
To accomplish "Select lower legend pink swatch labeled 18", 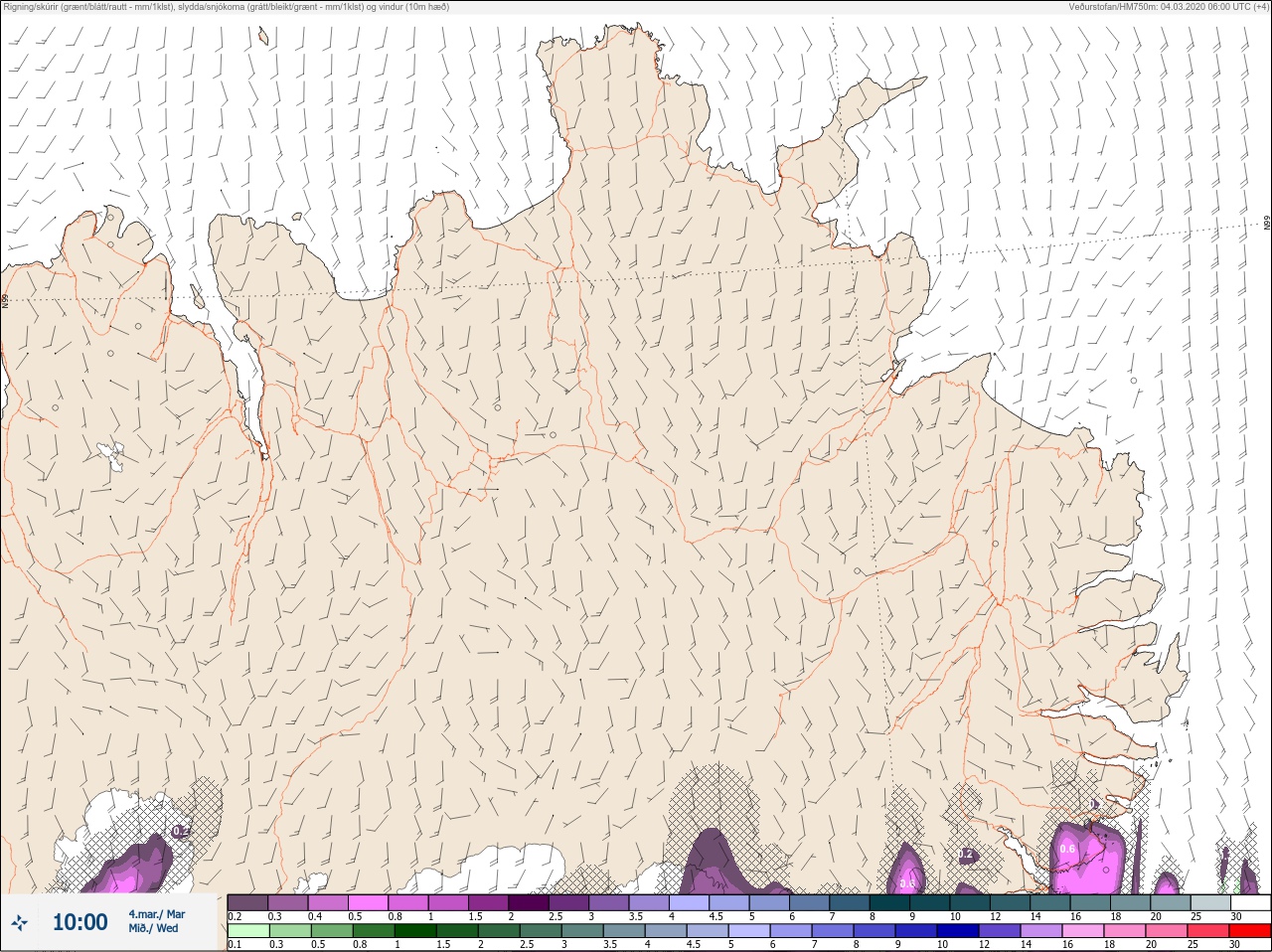I will click(1125, 931).
